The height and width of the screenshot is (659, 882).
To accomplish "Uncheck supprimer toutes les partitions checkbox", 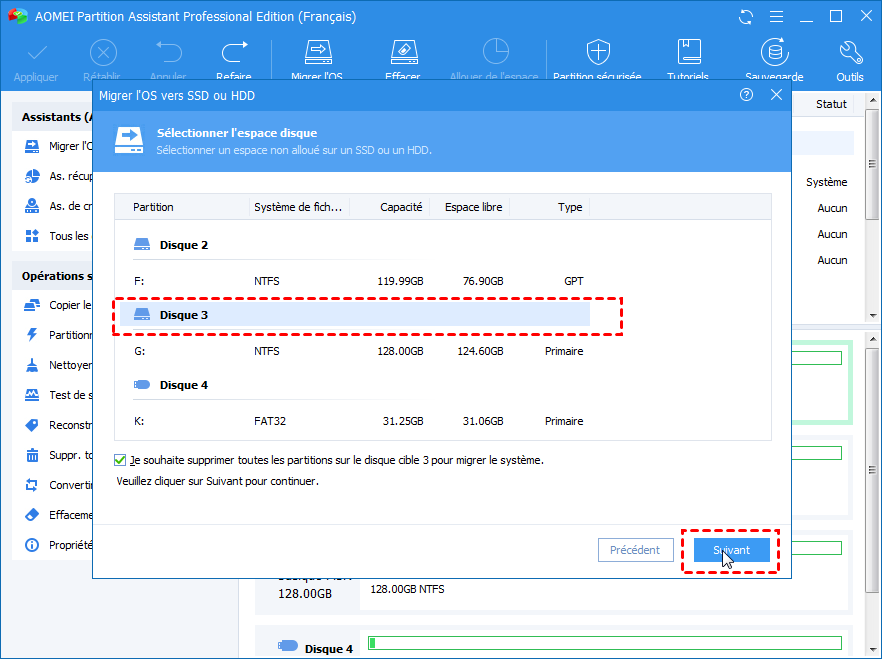I will 120,460.
